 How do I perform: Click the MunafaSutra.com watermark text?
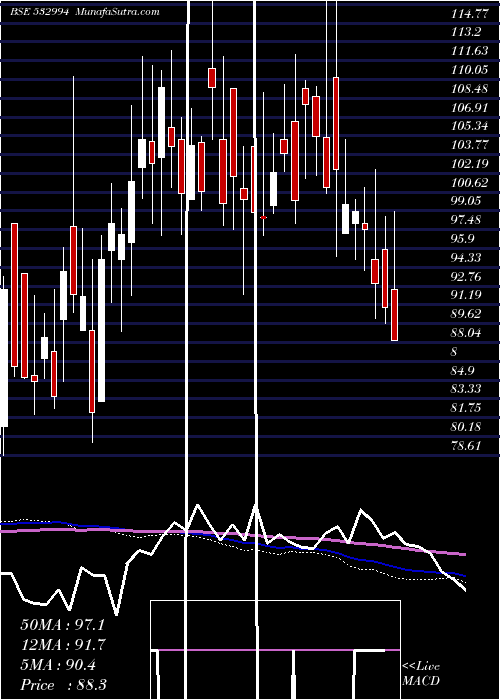pos(118,12)
